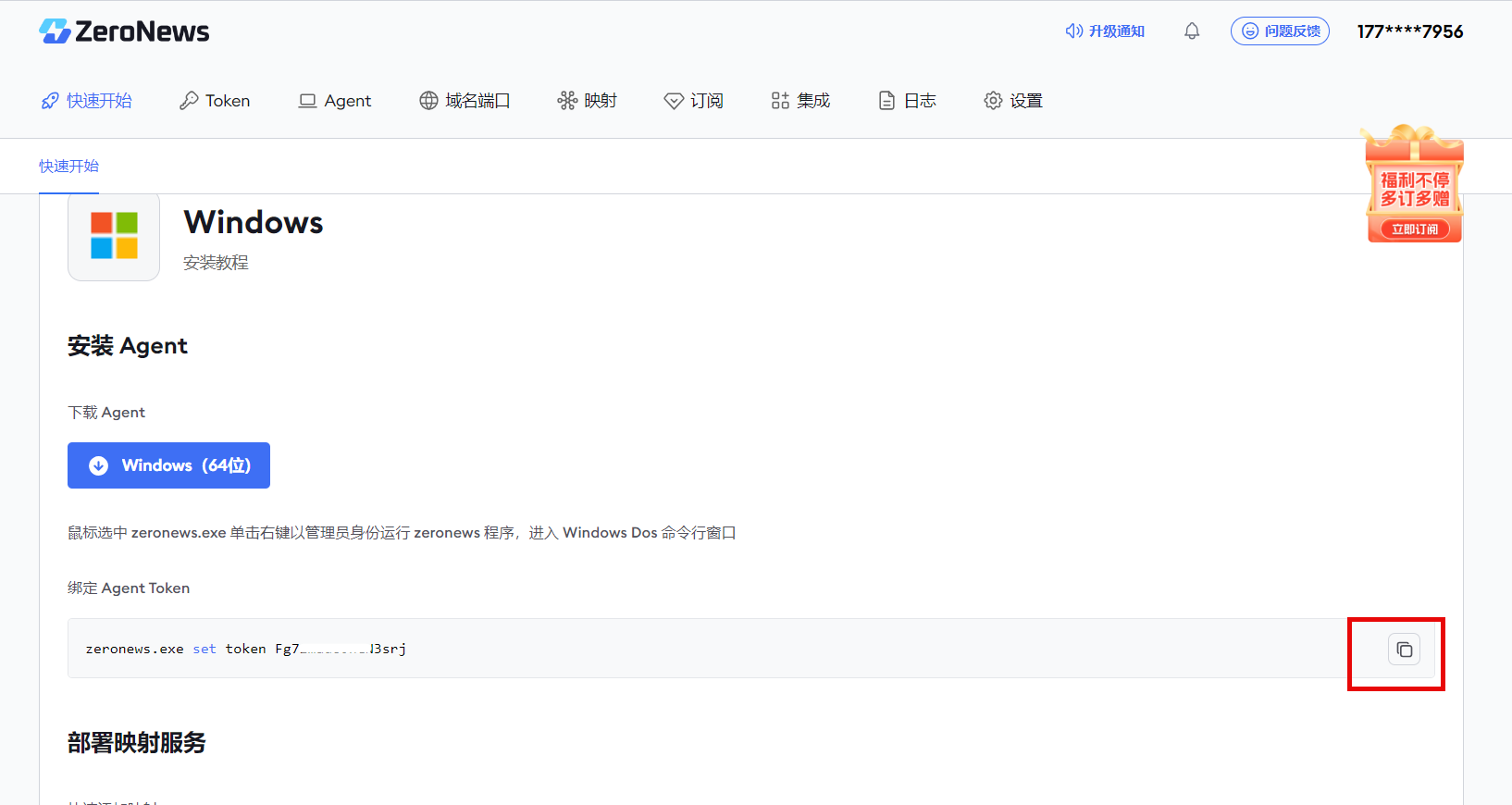Click the Windows logo tile
The width and height of the screenshot is (1512, 805).
114,235
